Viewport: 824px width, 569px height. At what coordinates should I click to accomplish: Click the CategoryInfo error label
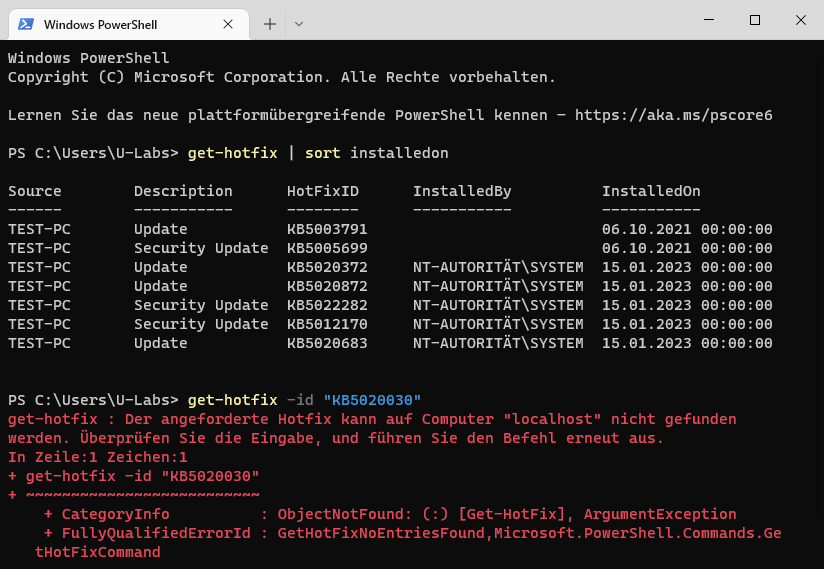tap(116, 514)
